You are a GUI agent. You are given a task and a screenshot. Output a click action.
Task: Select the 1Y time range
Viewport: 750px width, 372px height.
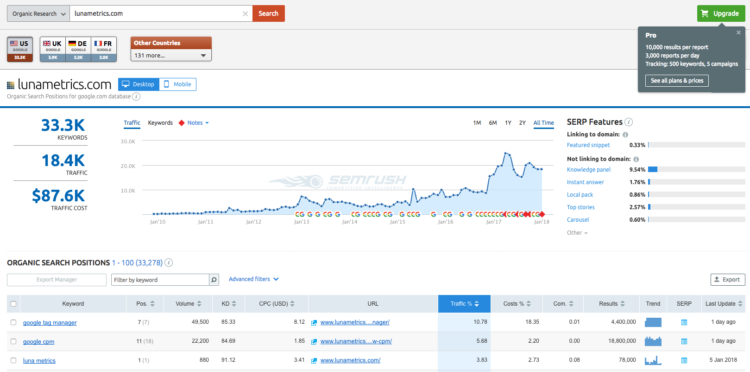508,123
